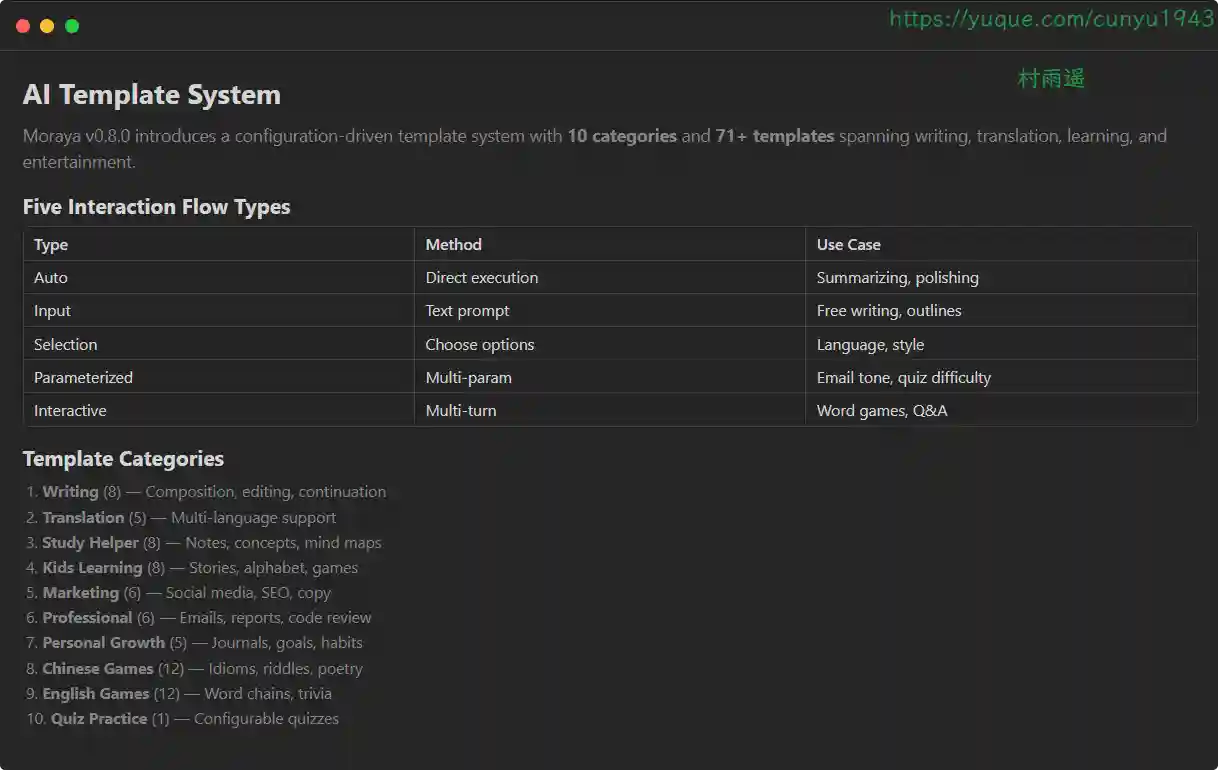The image size is (1218, 770).
Task: Select the bold '71+ templates' text
Action: 774,136
